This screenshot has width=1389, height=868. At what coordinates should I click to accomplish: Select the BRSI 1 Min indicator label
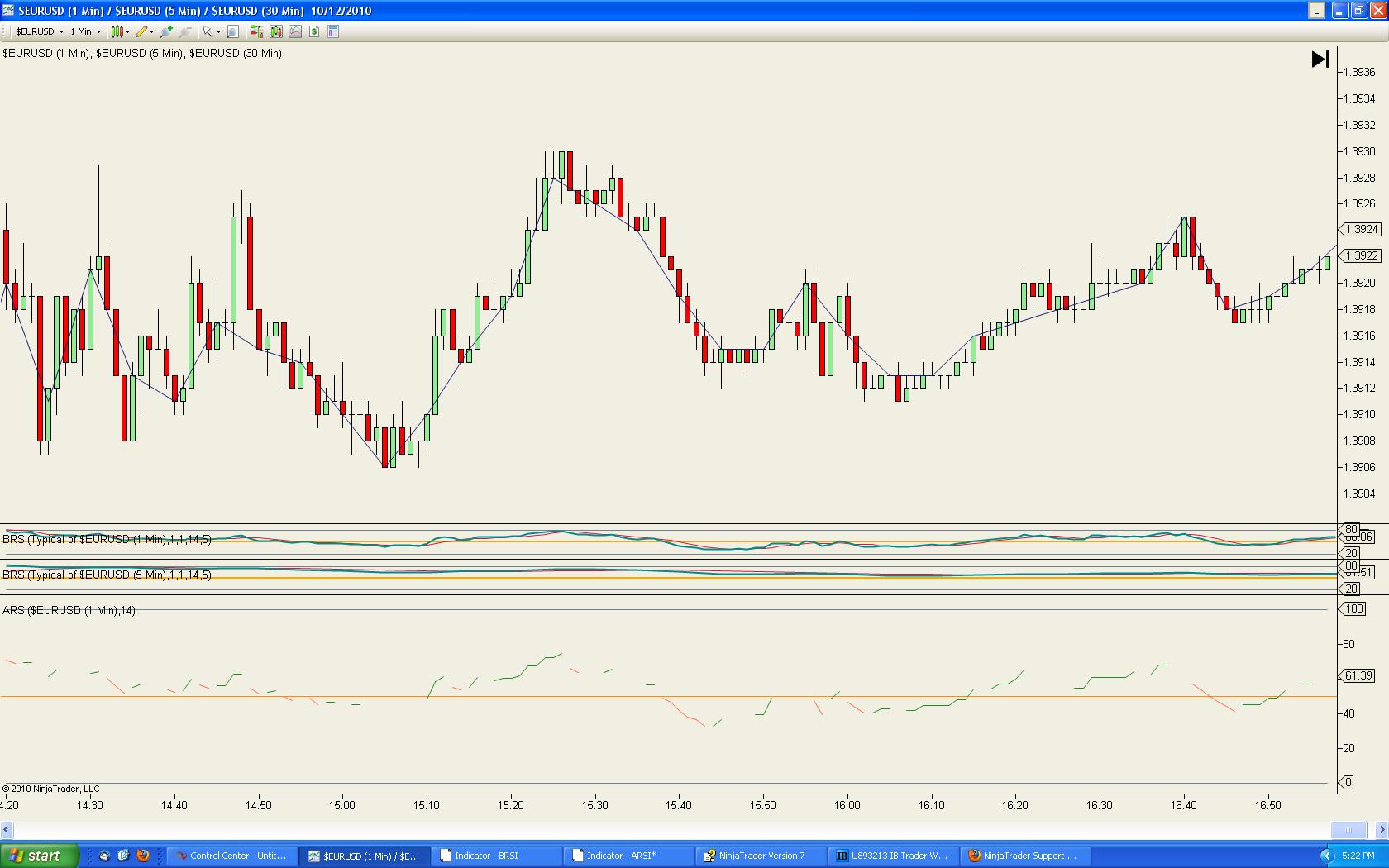pyautogui.click(x=107, y=539)
